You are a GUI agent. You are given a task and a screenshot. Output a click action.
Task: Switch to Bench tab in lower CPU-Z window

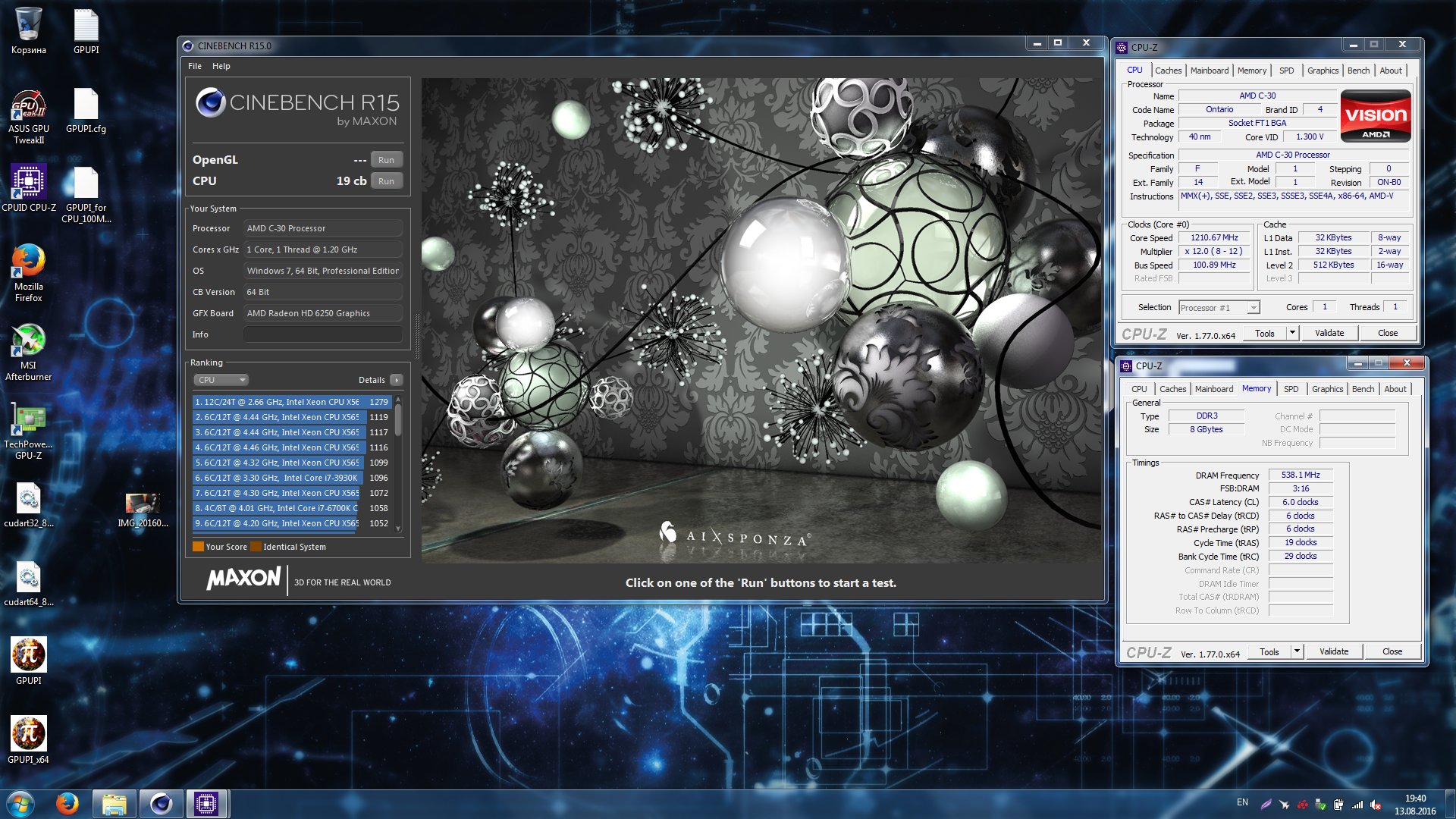pyautogui.click(x=1363, y=389)
